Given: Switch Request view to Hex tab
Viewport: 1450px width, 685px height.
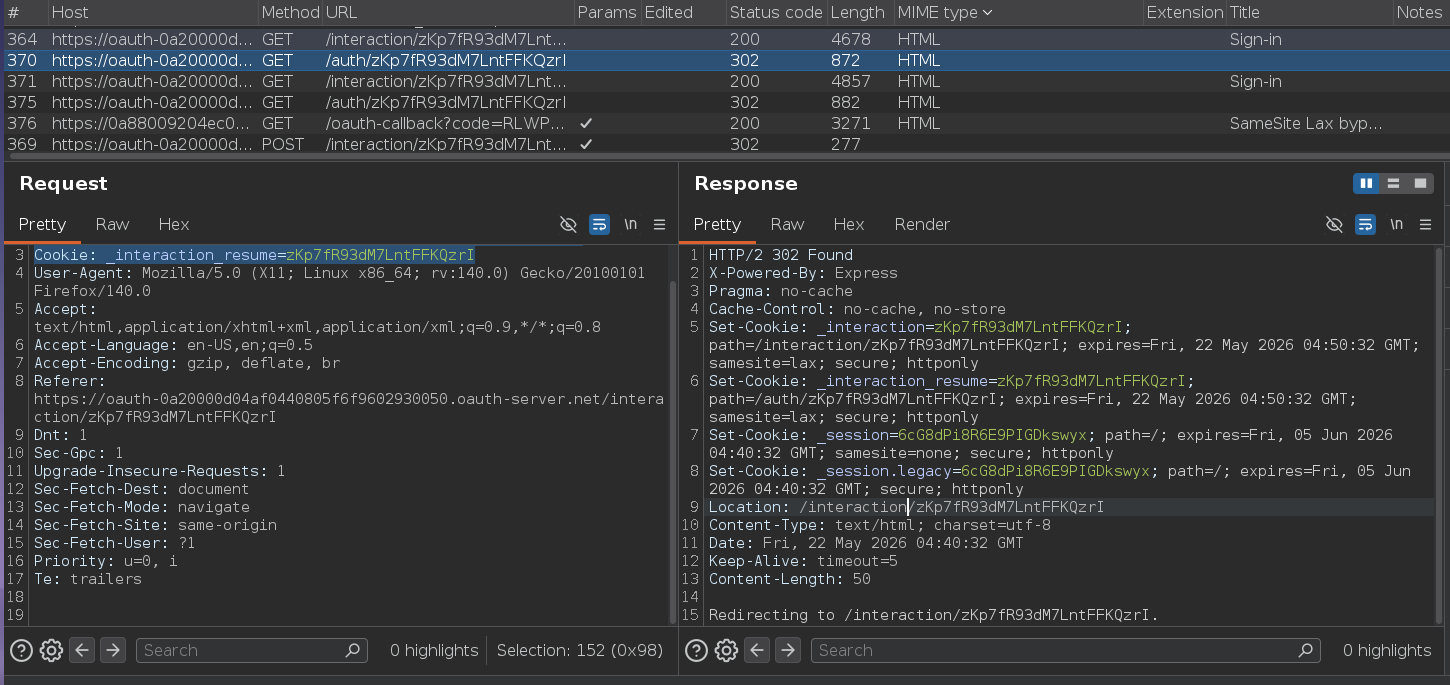Looking at the screenshot, I should pos(174,224).
